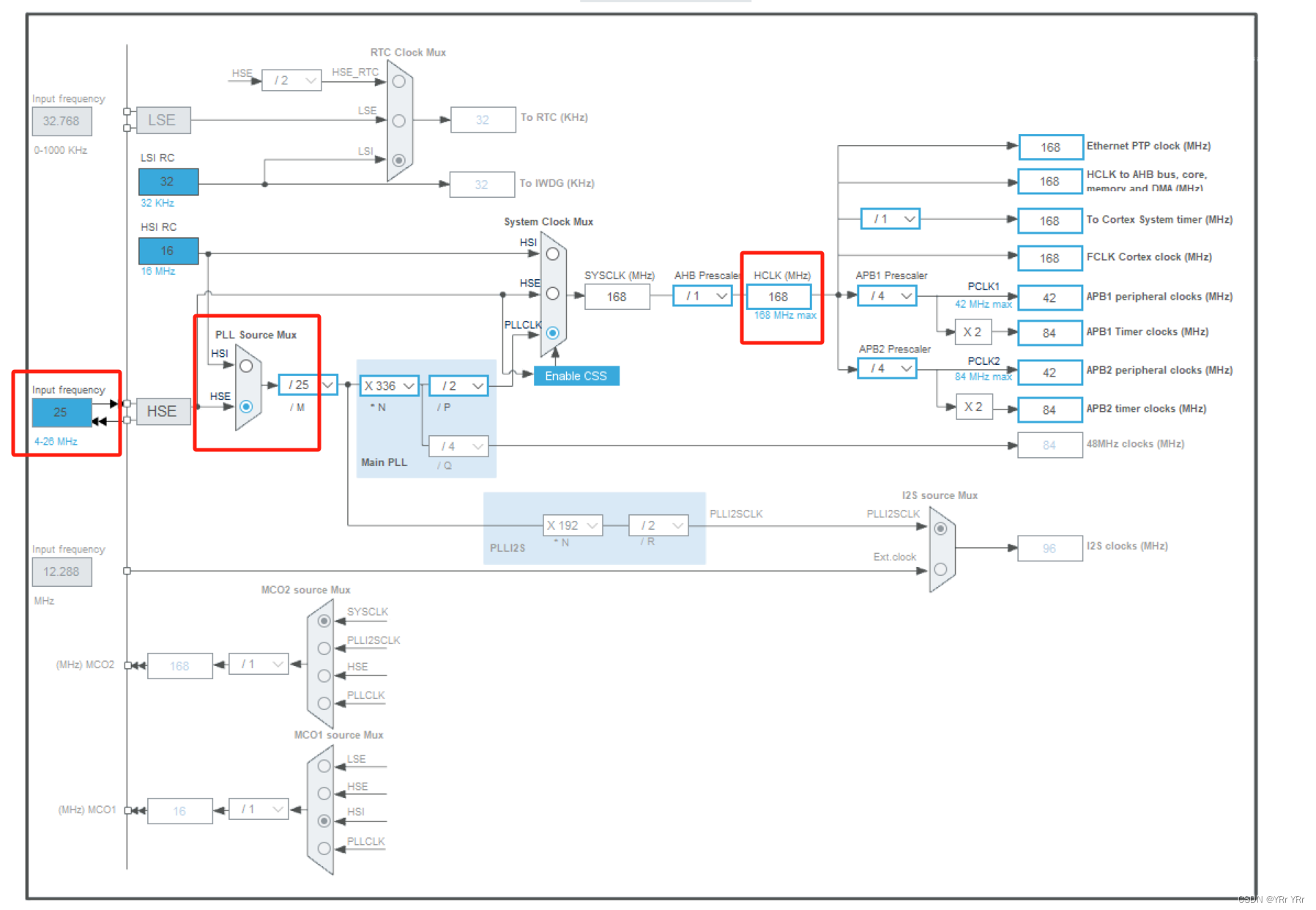Open the PLLI2S X 192 multiplier dropdown

point(573,525)
